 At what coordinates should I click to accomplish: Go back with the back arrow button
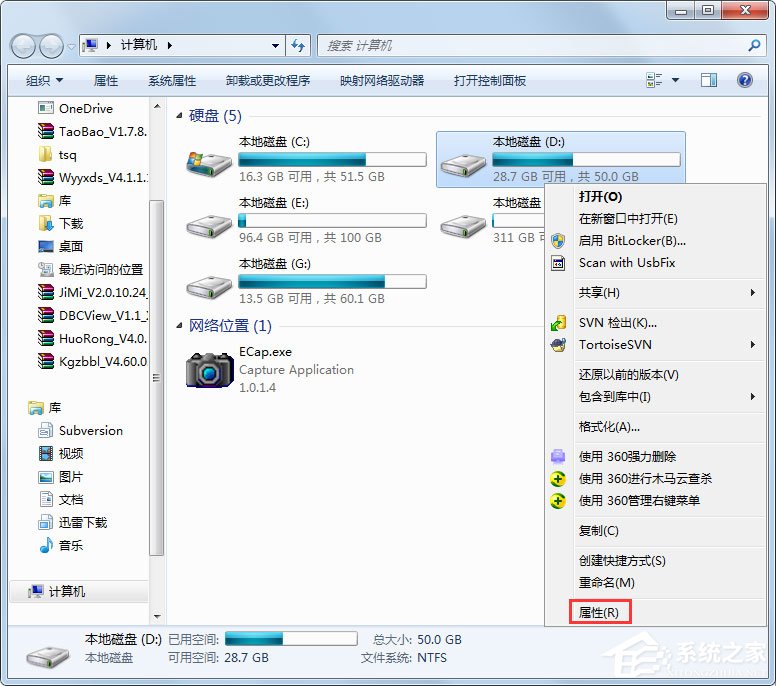(x=23, y=47)
